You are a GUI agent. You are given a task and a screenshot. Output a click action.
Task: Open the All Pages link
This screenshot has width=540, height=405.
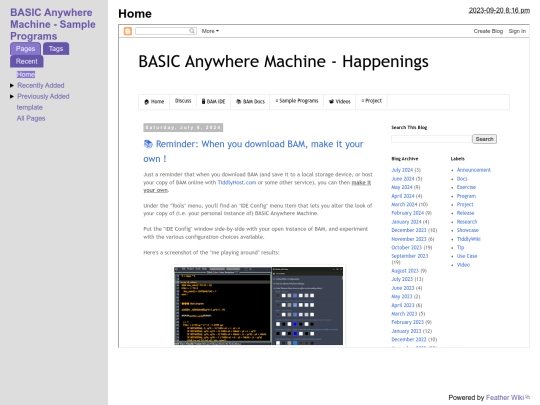coord(31,118)
